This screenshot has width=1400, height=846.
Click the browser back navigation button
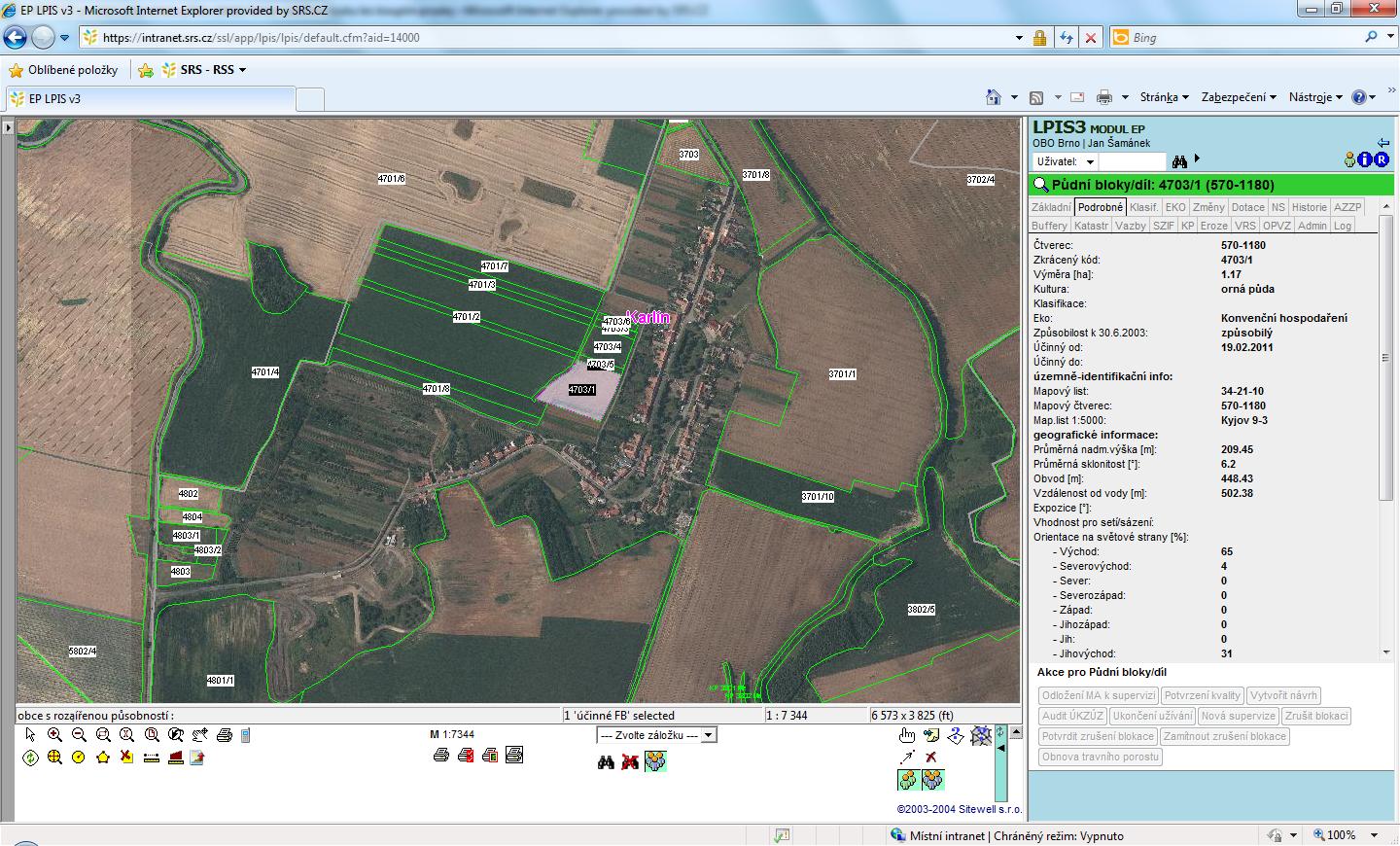tap(15, 38)
